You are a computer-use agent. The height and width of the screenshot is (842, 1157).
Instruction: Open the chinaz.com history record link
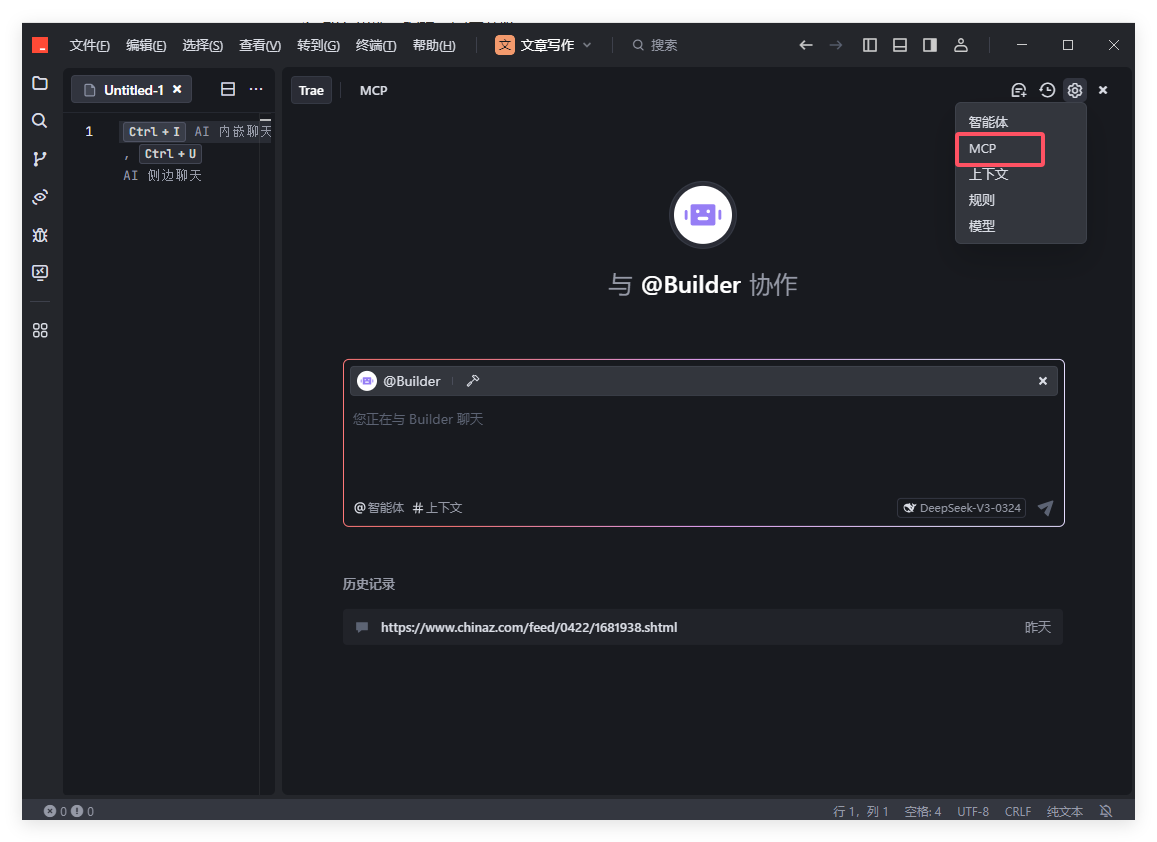(x=529, y=627)
